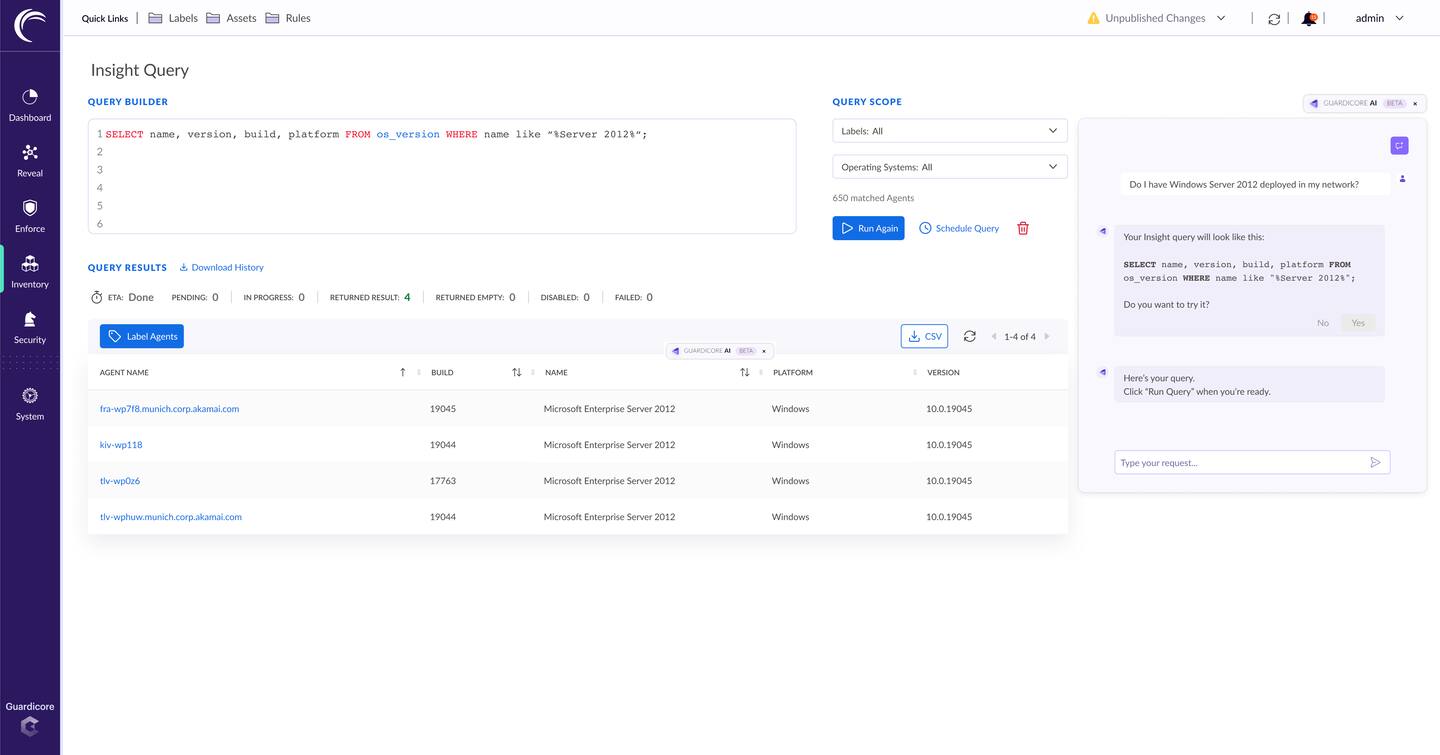The height and width of the screenshot is (755, 1440).
Task: Expand the Labels: All dropdown
Action: pos(949,131)
